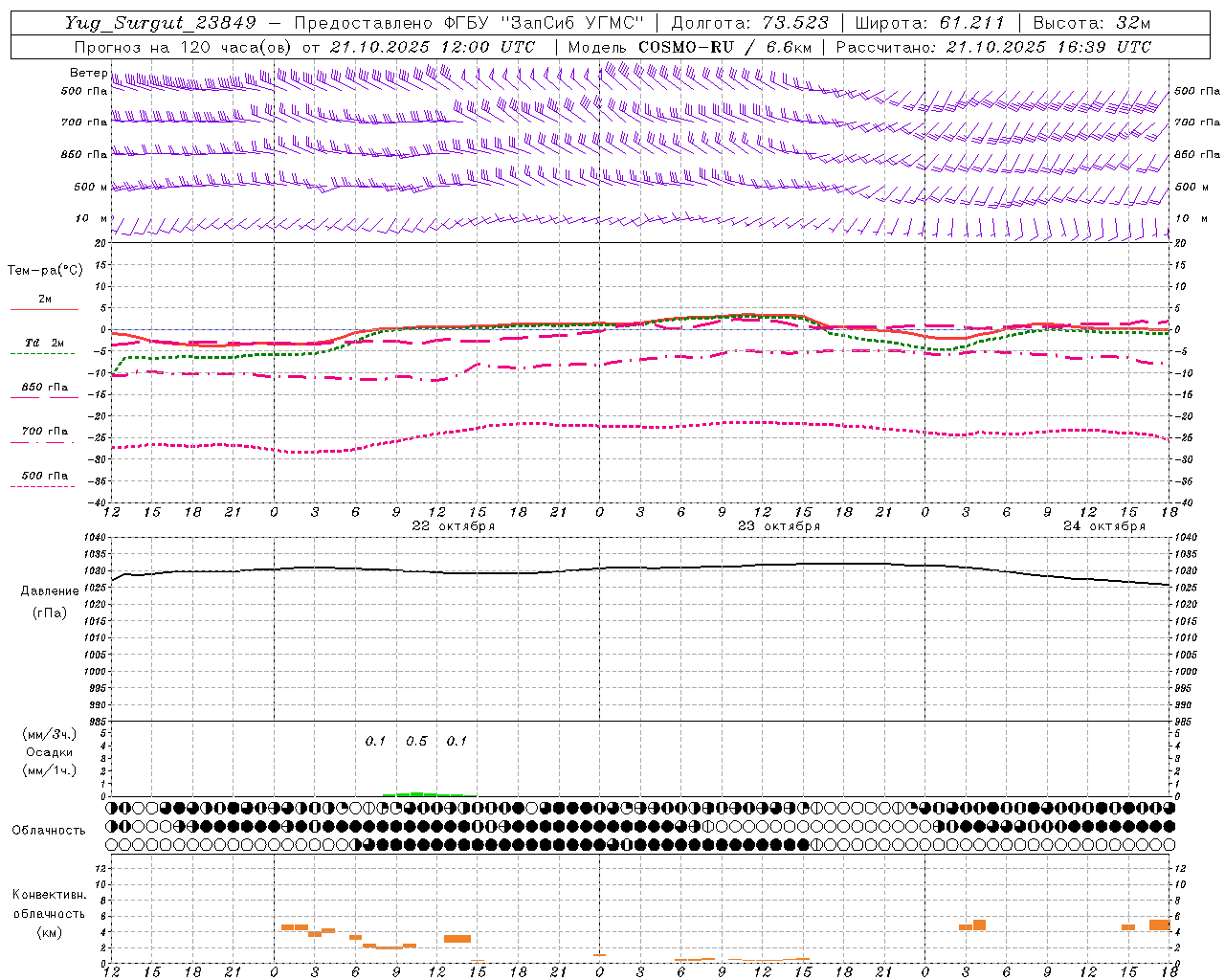The height and width of the screenshot is (980, 1225).
Task: Click the Высота: 32м header field
Action: [1092, 23]
